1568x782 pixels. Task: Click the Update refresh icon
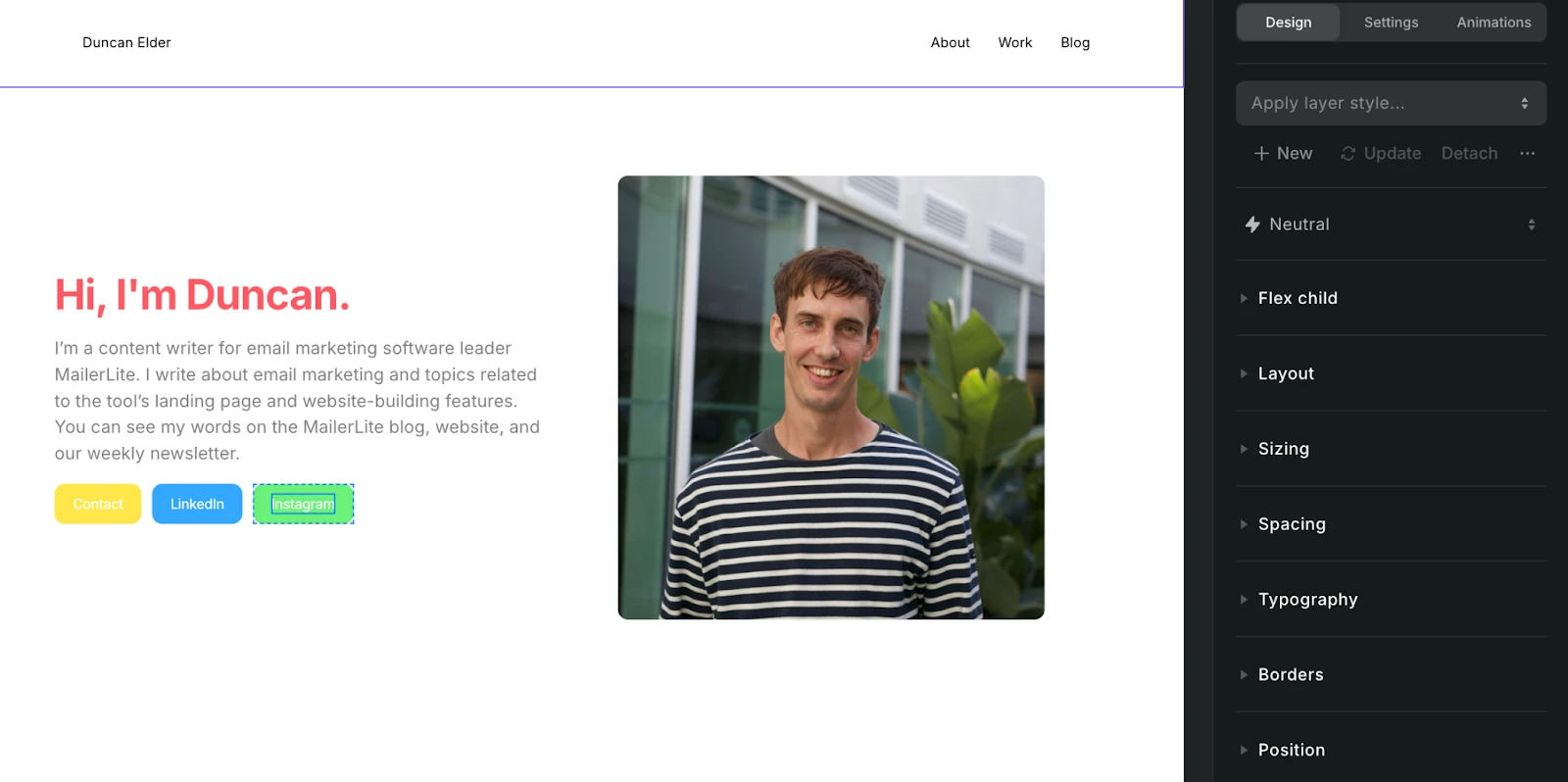click(x=1348, y=154)
